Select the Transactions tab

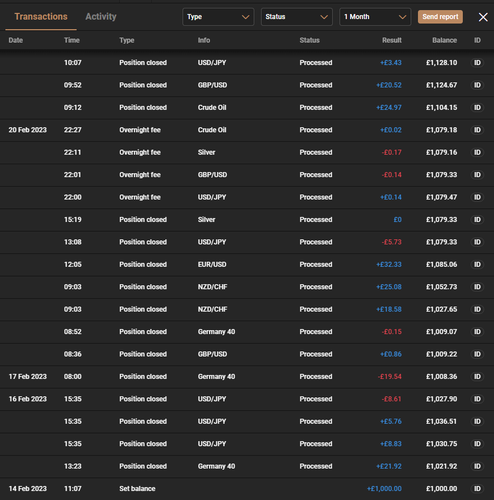pyautogui.click(x=41, y=17)
